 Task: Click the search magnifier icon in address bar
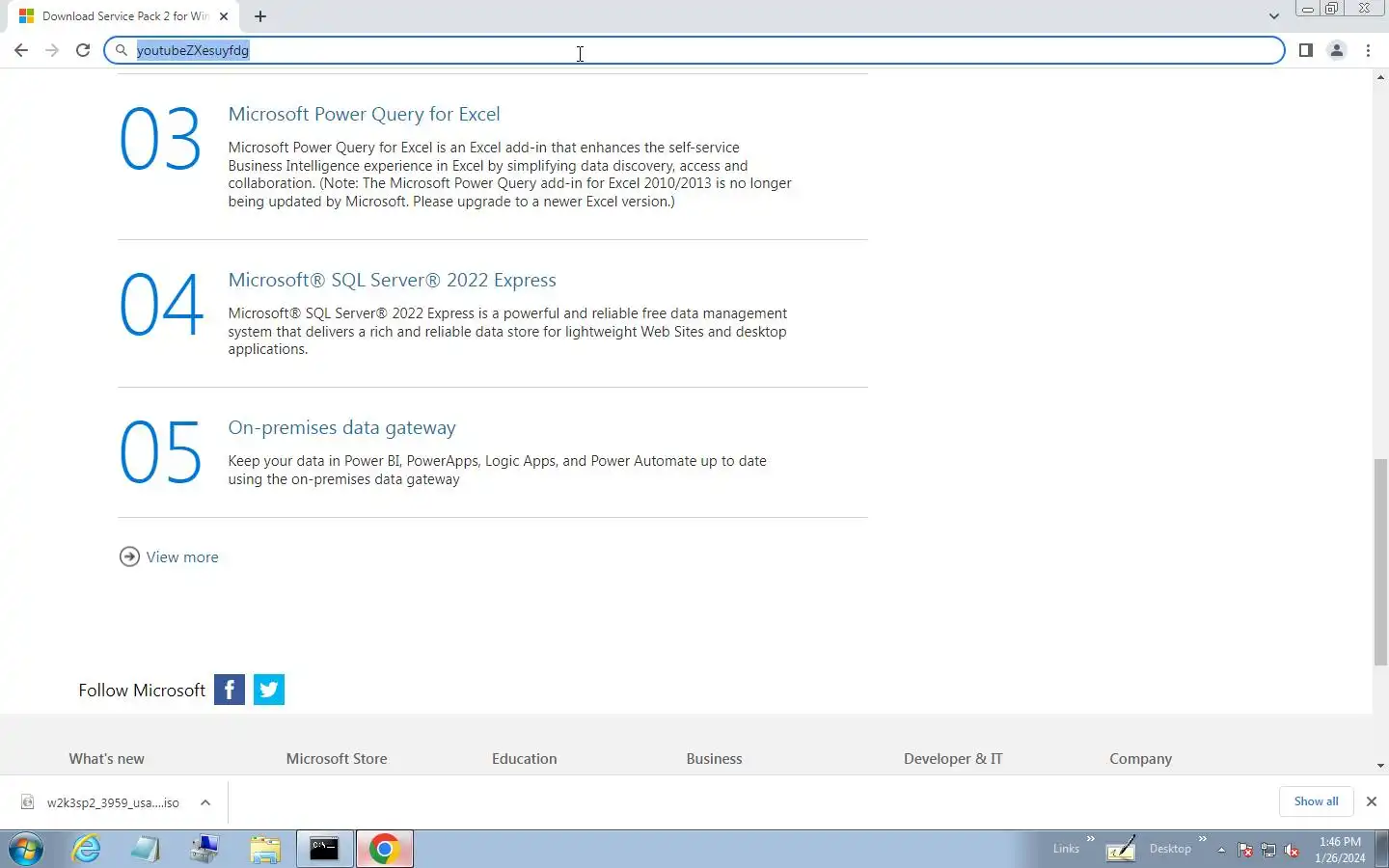tap(122, 50)
